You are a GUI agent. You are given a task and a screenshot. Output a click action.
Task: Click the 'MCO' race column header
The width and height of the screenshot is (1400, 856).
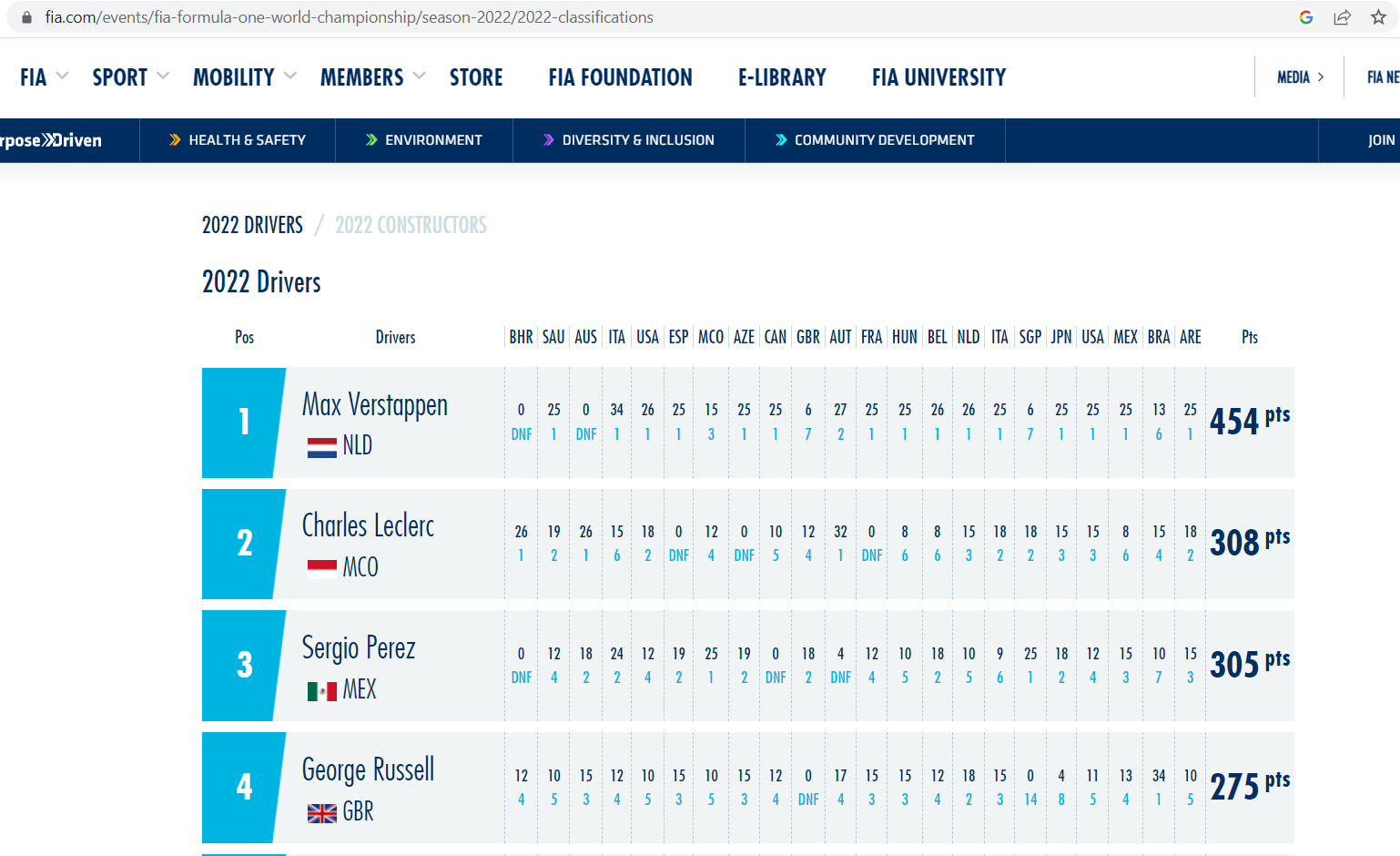tap(711, 337)
